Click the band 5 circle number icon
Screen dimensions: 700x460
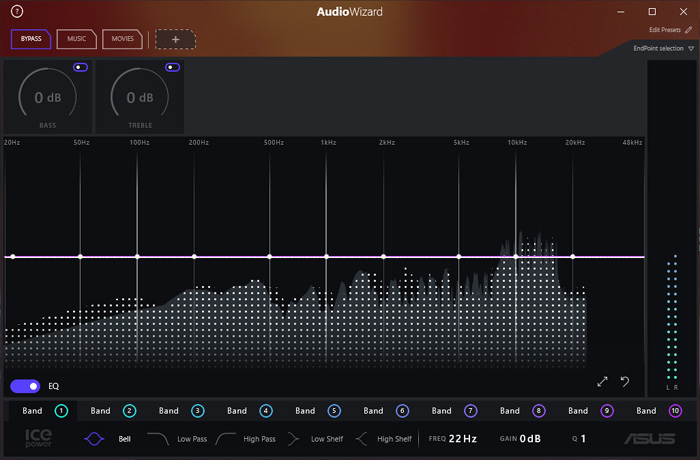tap(334, 410)
